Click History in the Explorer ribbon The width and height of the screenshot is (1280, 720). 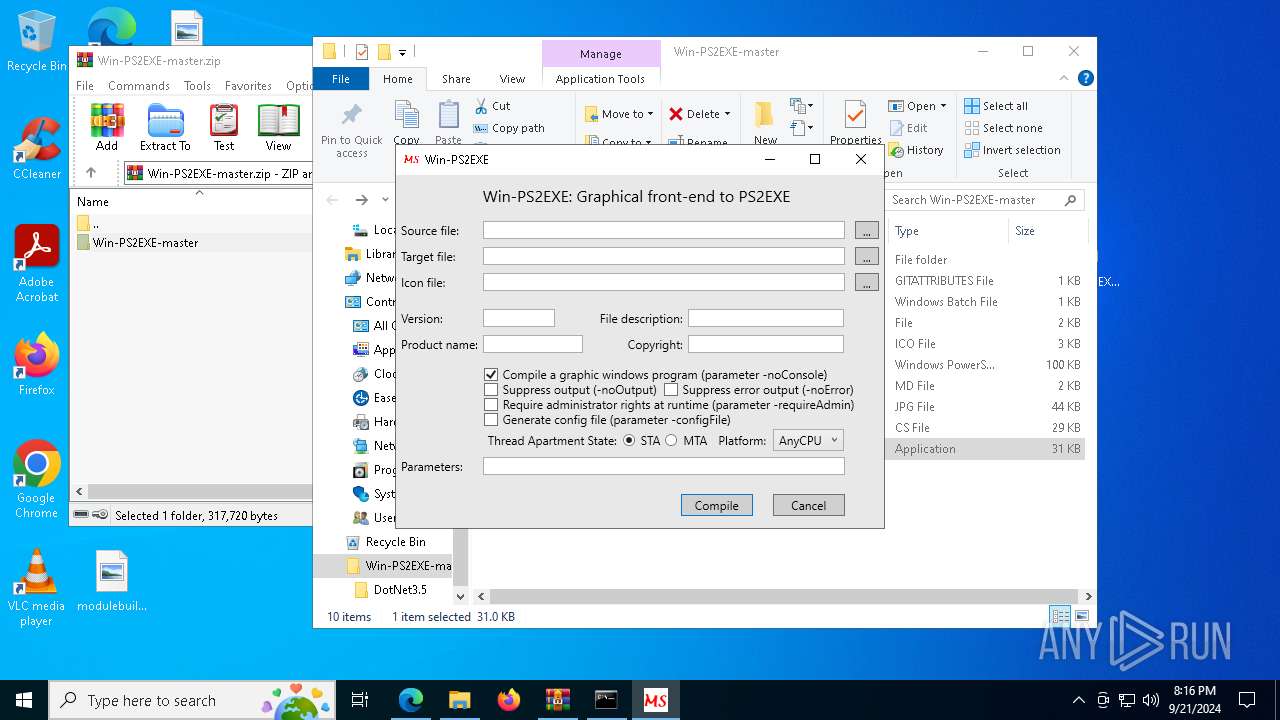[x=916, y=150]
